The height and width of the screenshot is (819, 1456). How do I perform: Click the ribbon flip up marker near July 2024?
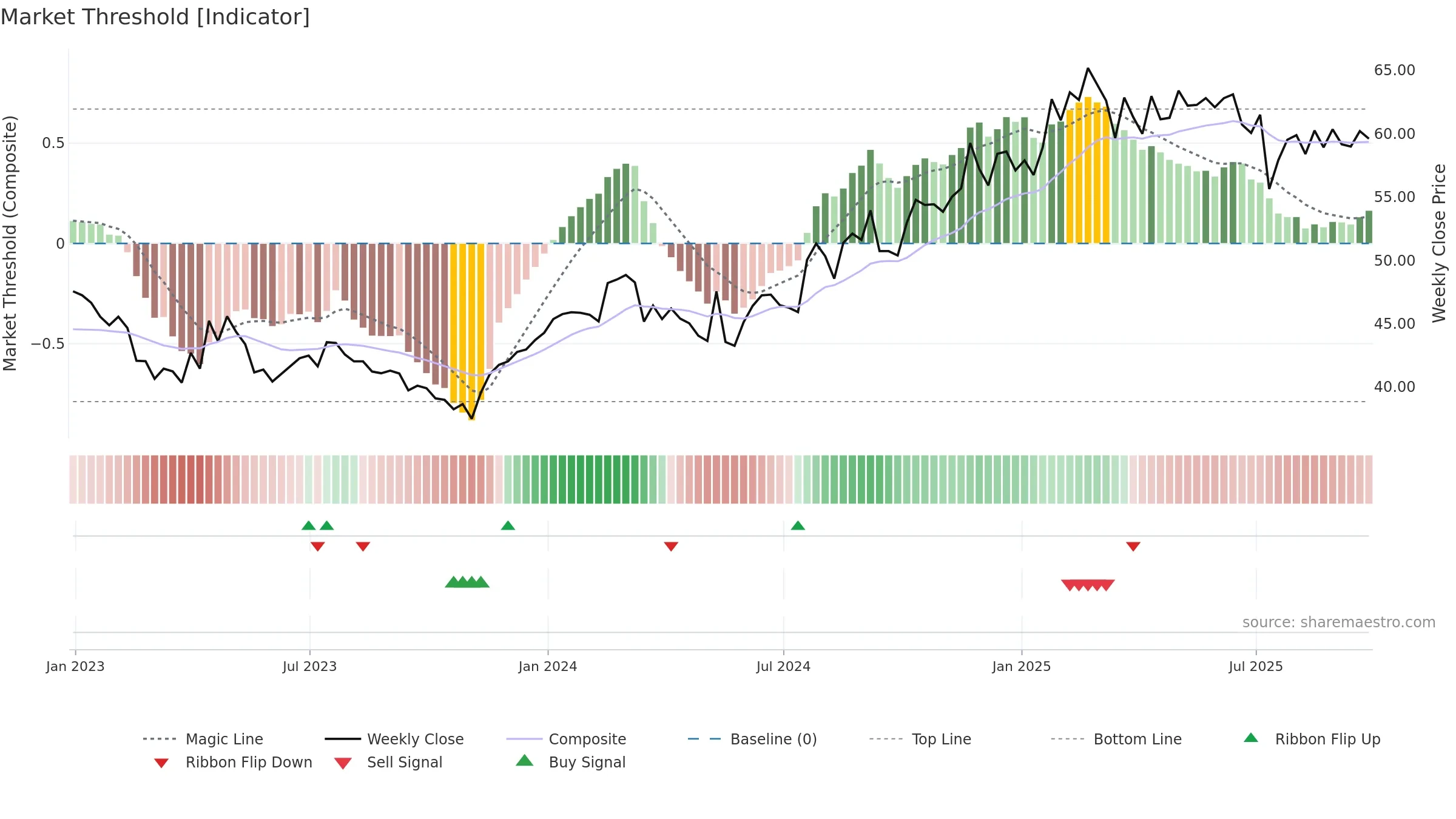click(x=798, y=525)
